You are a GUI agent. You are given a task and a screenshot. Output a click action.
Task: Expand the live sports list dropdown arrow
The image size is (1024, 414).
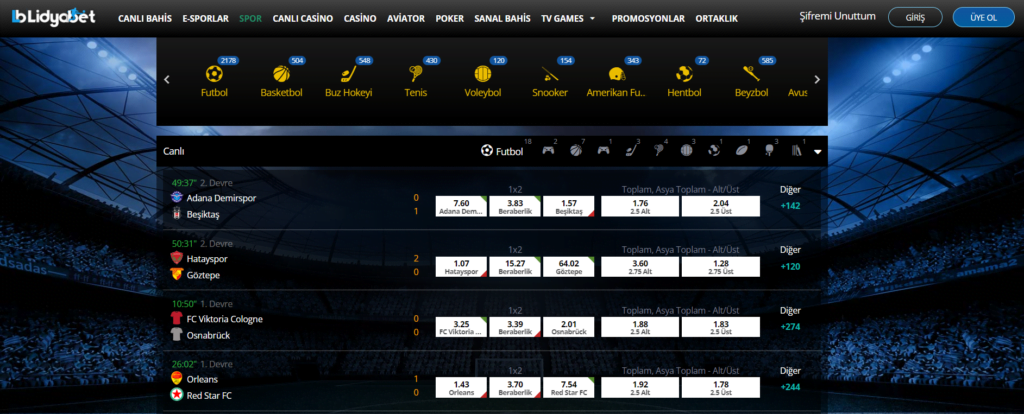pos(817,151)
